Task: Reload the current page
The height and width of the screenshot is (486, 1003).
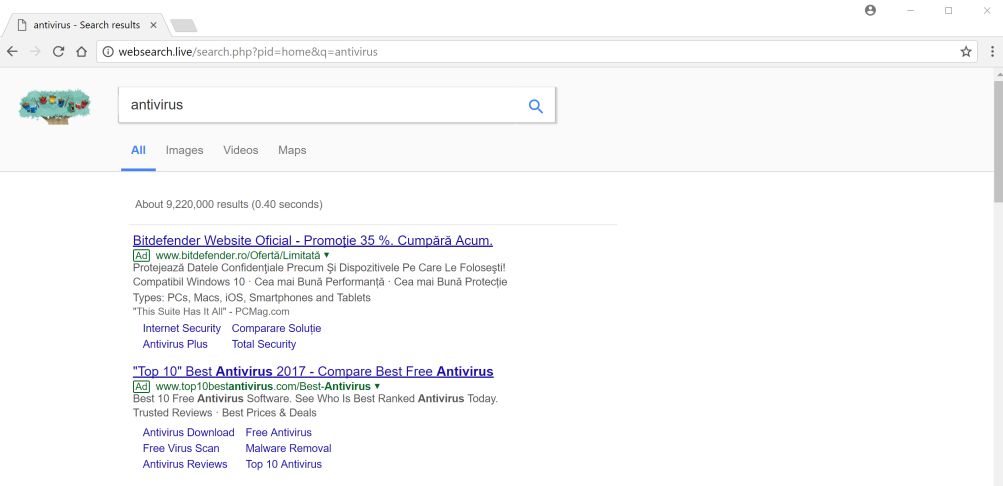Action: (58, 52)
